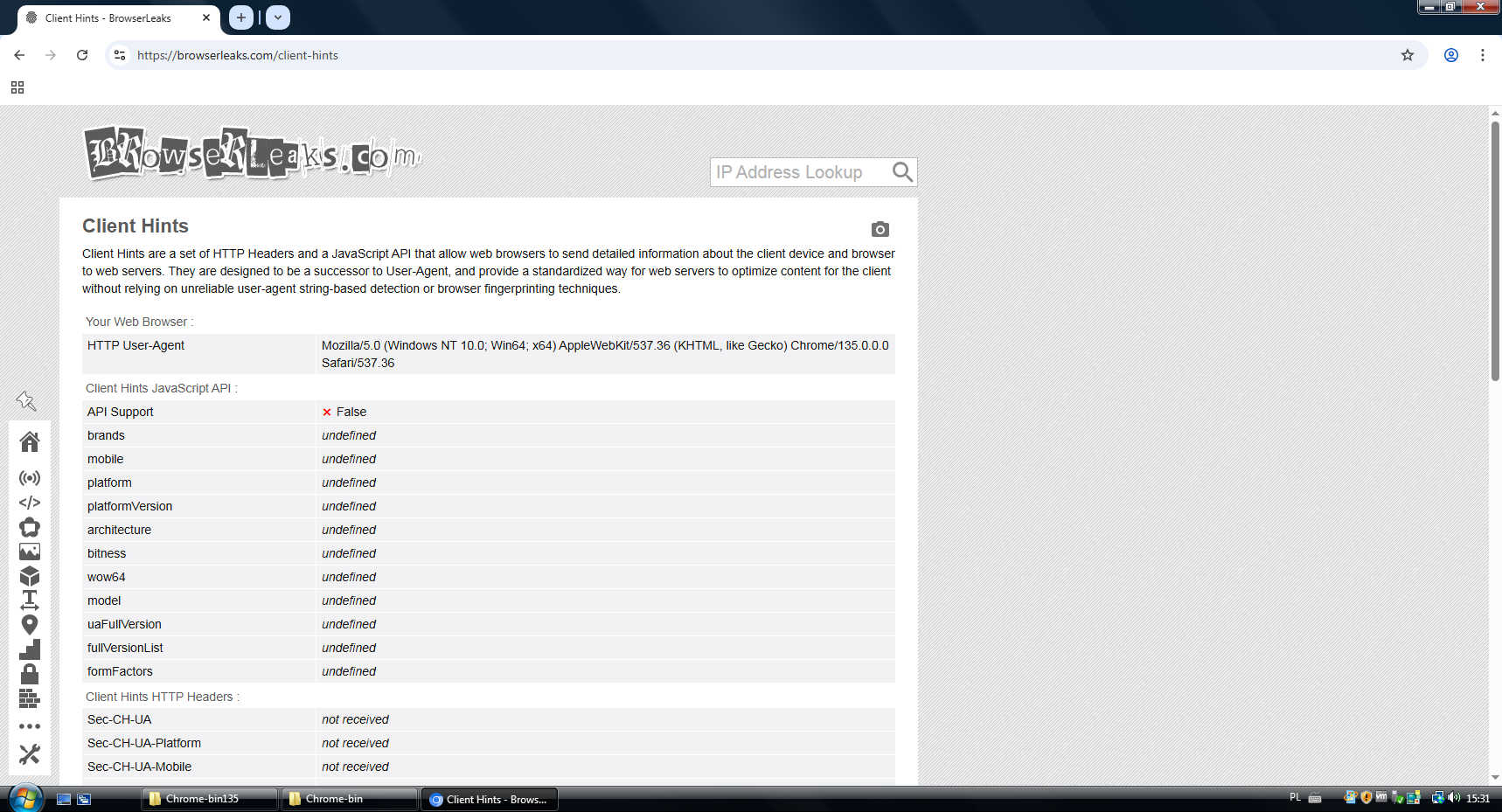Click the network tray icon
The width and height of the screenshot is (1502, 812).
tap(1438, 798)
